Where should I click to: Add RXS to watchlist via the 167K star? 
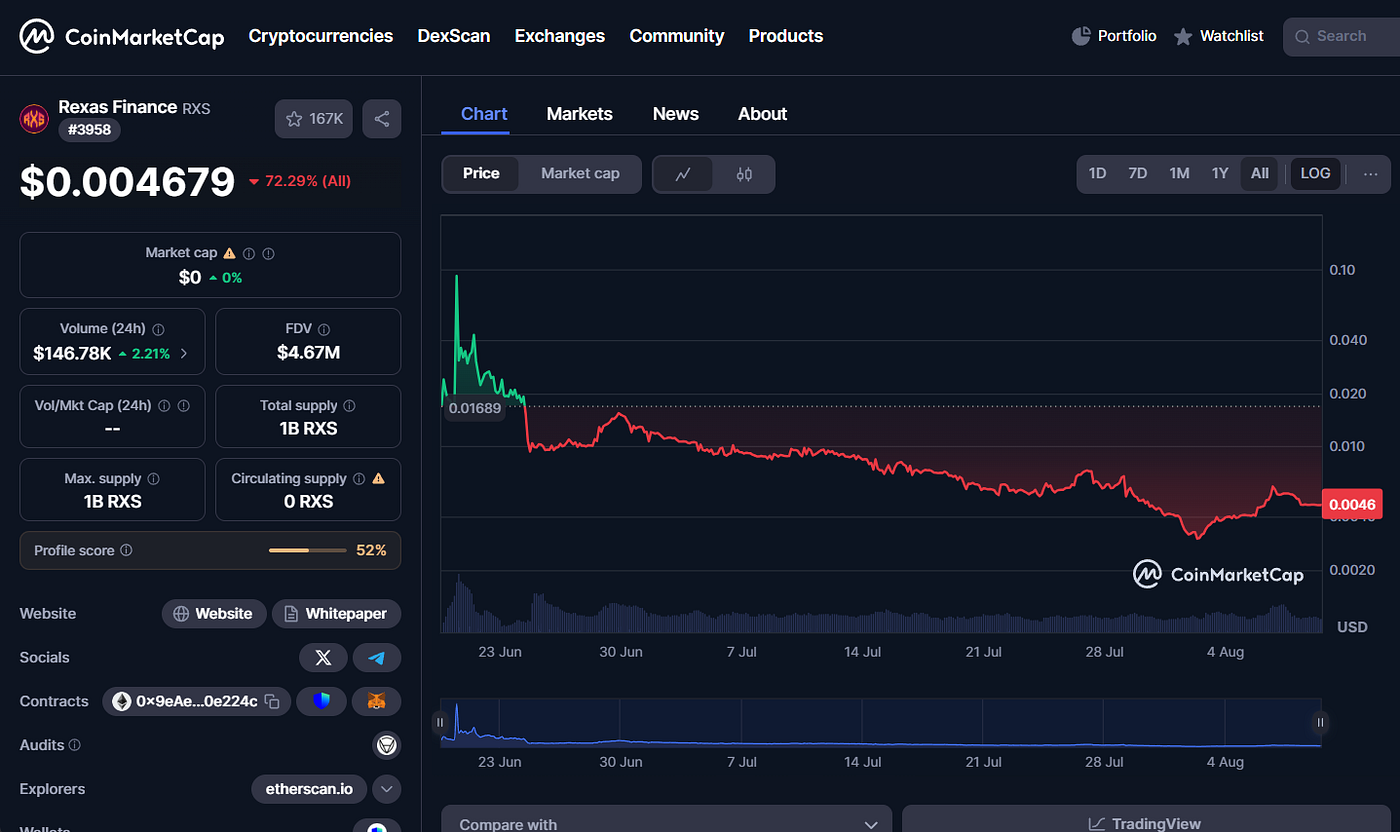[x=314, y=118]
